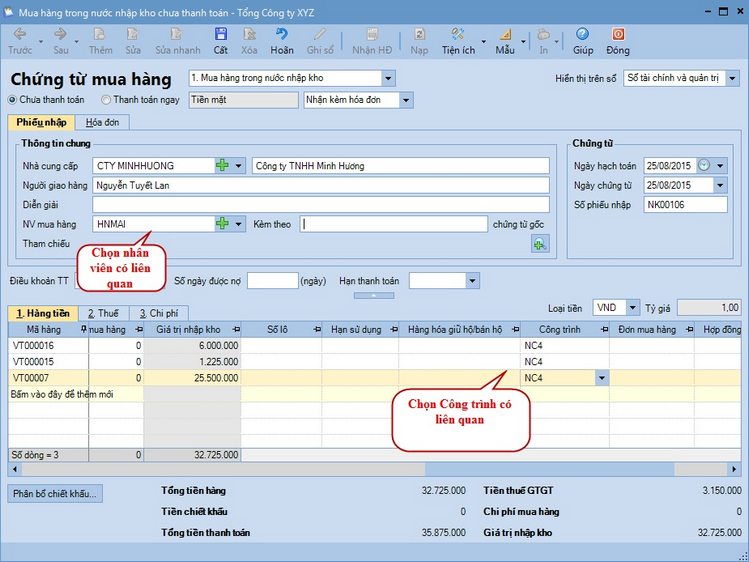Open Ngày chứng từ date dropdown
749x562 pixels.
click(x=720, y=185)
